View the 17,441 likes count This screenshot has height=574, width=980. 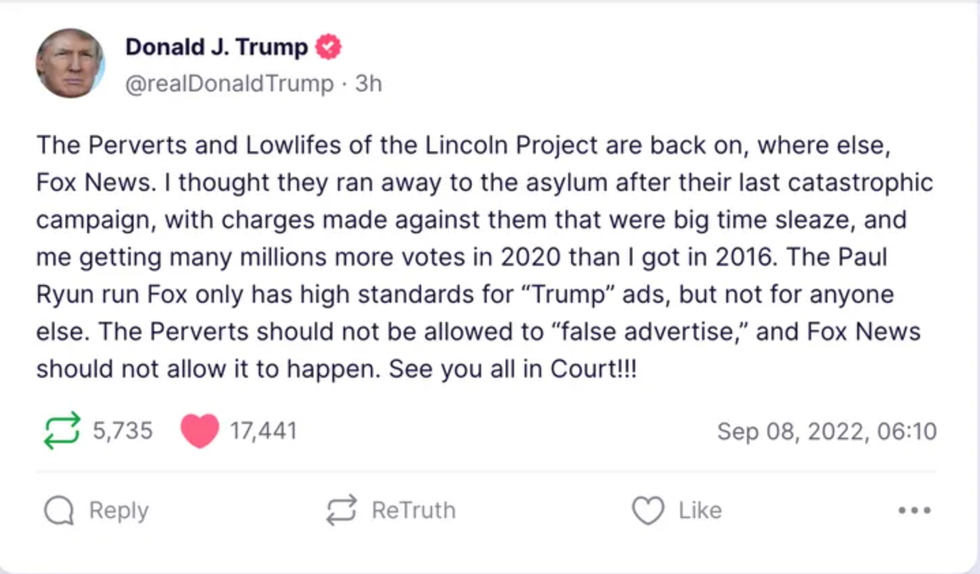coord(263,431)
